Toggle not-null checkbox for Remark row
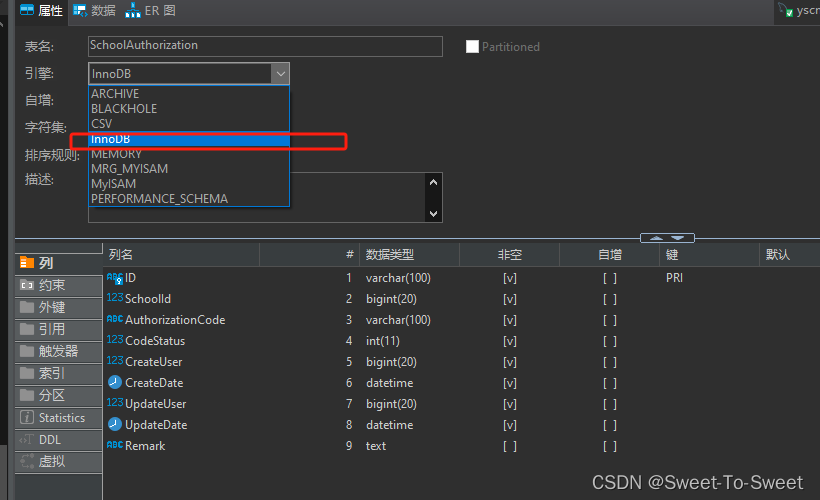Screen dimensions: 820x500 coord(510,446)
